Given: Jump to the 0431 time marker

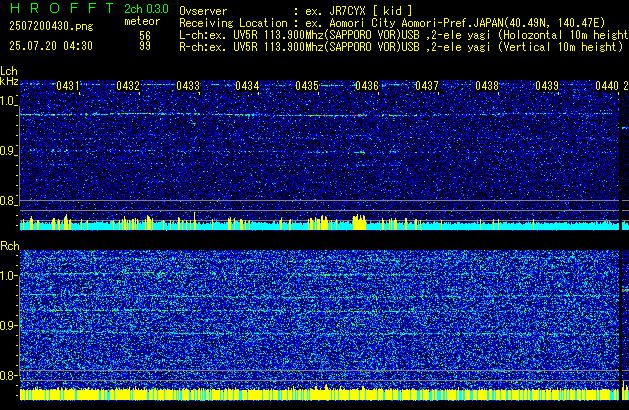Looking at the screenshot, I should tap(68, 86).
